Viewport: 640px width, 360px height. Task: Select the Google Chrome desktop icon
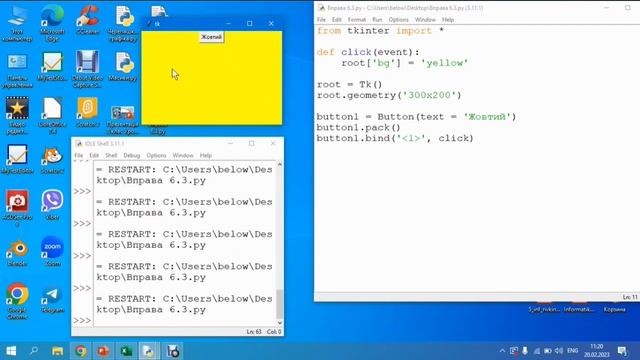tap(17, 301)
